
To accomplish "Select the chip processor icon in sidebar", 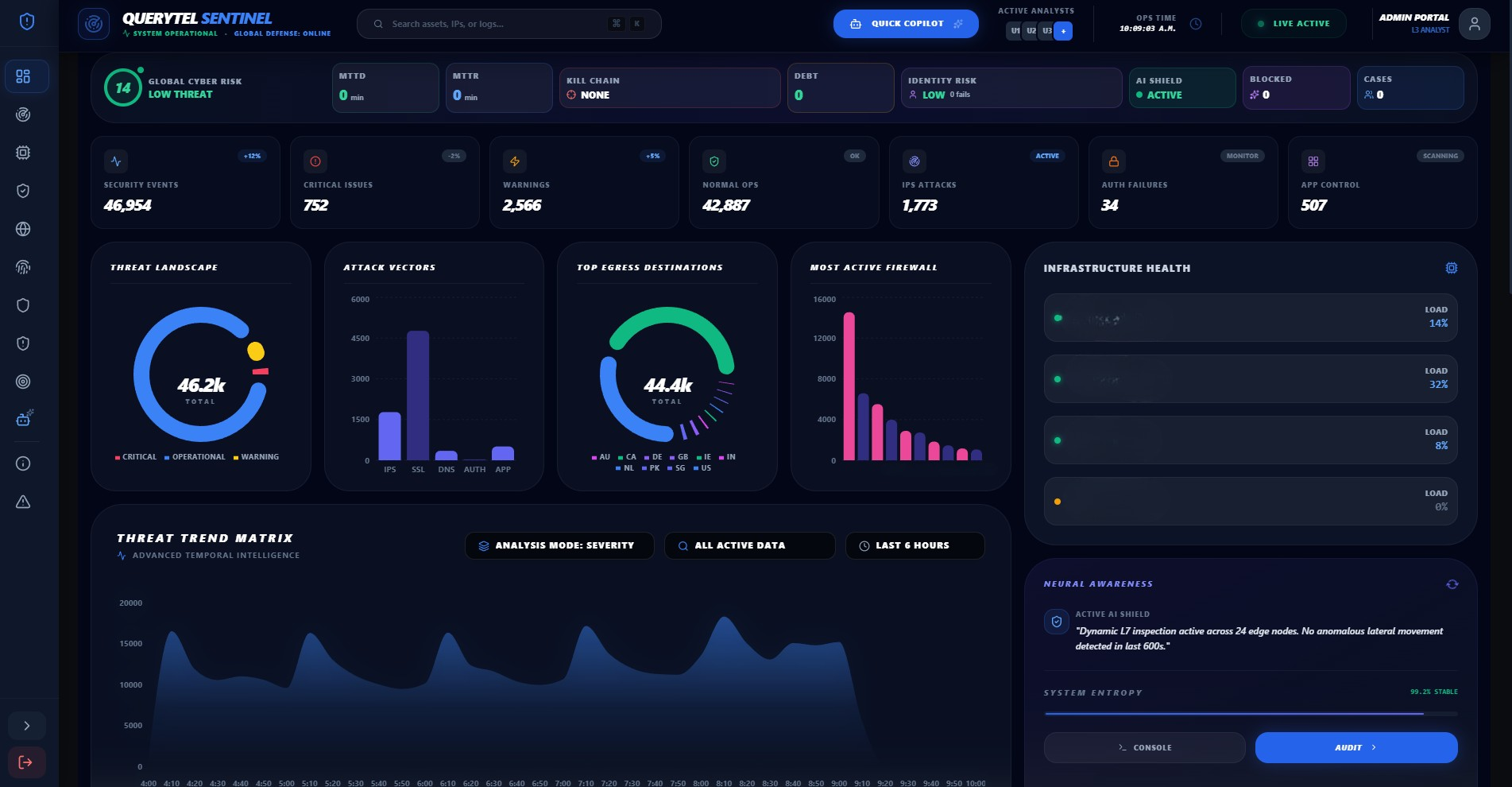I will click(23, 153).
